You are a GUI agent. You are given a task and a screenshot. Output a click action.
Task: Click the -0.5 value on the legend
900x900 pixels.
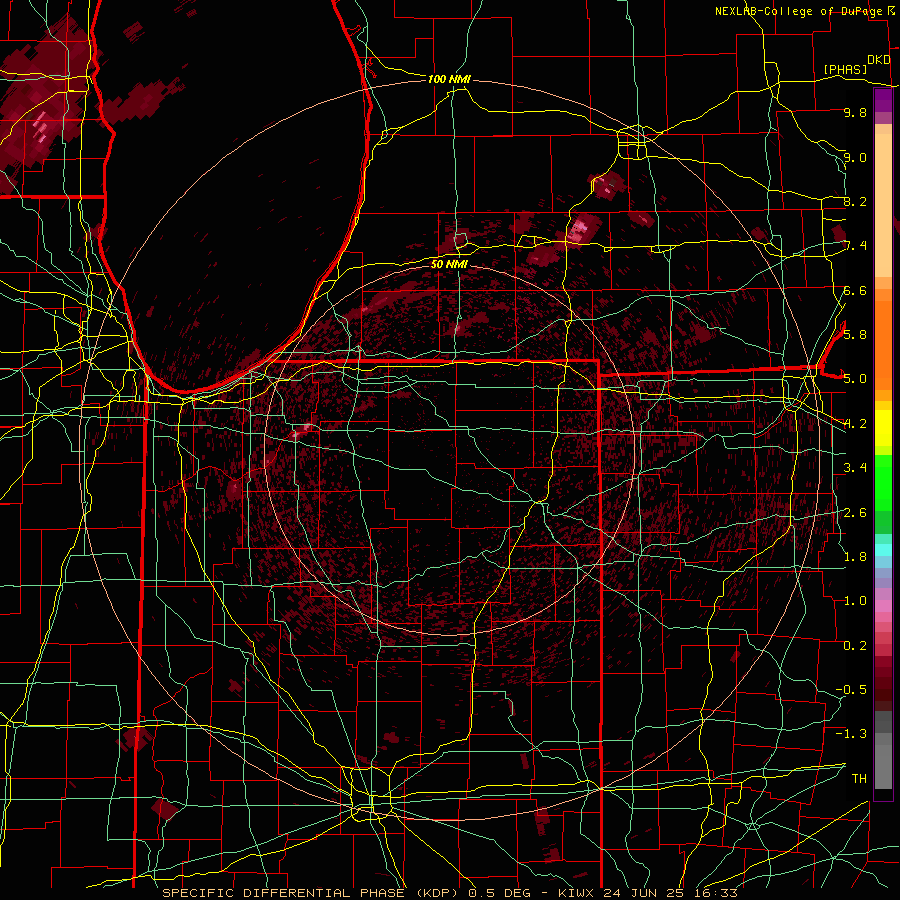click(x=851, y=689)
